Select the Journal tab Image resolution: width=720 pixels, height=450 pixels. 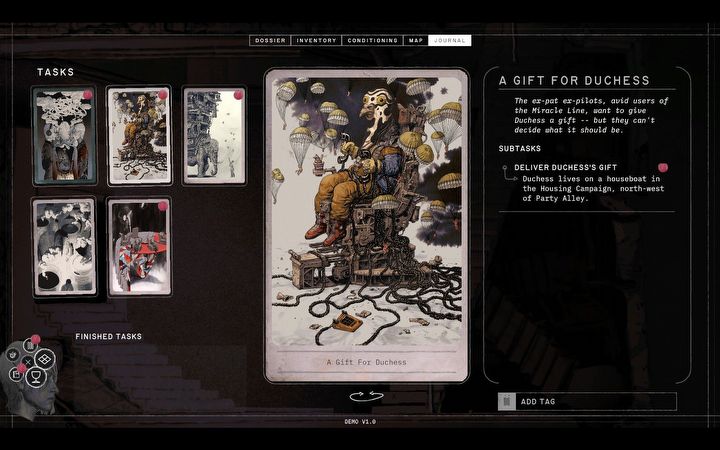tap(448, 40)
